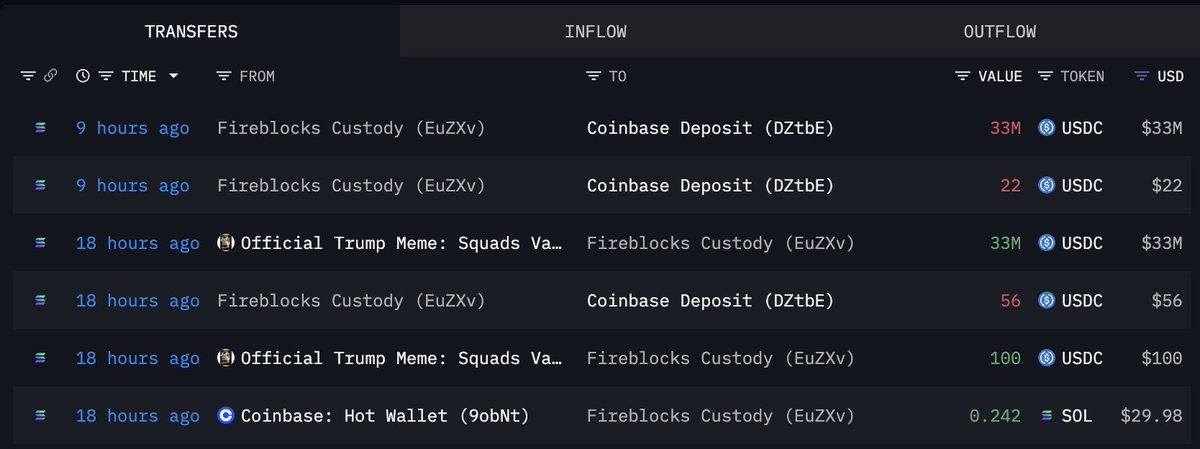Click the Official Trump Meme avatar on the 33M row

[x=226, y=242]
